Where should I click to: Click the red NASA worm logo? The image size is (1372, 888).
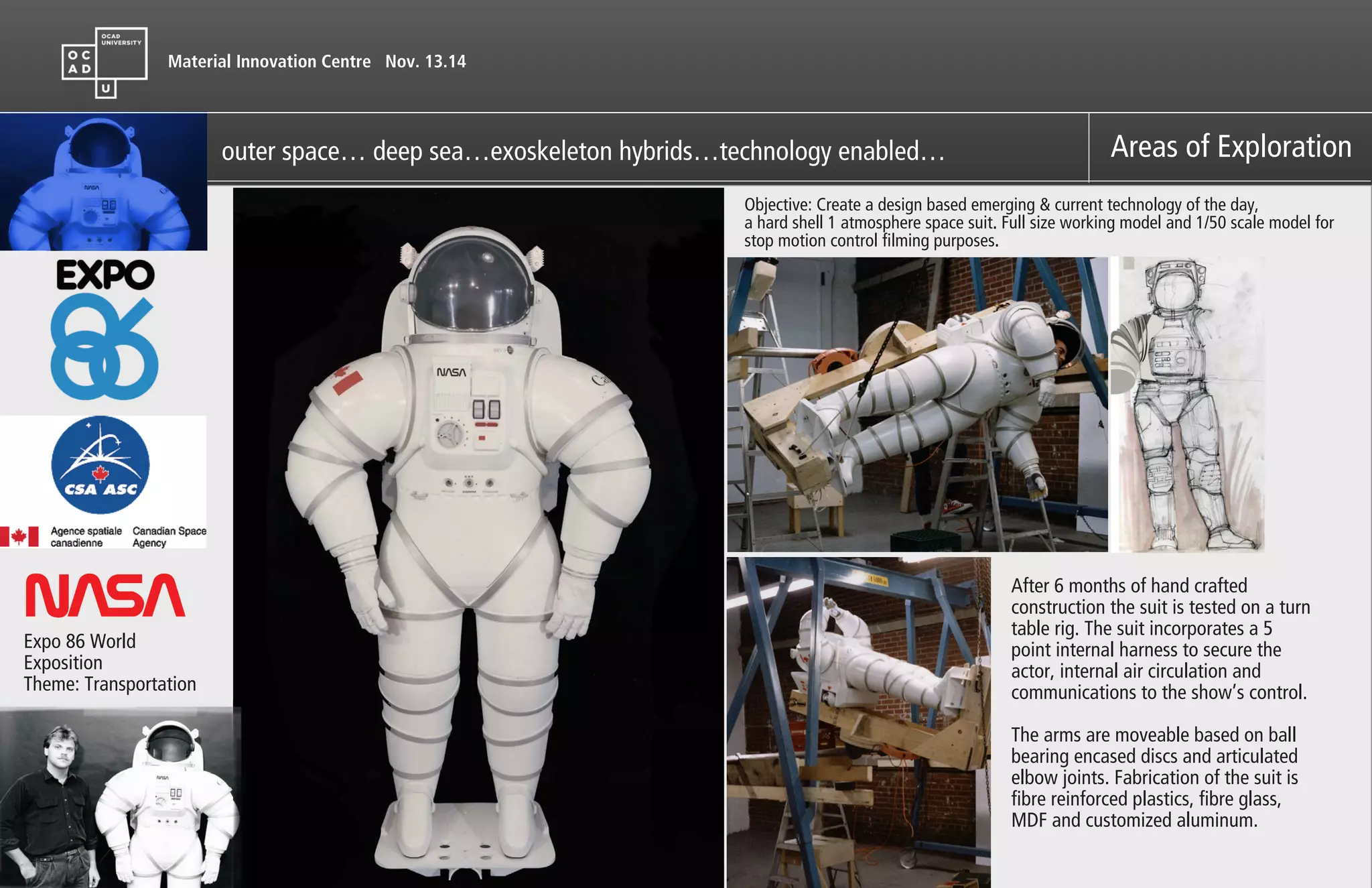point(105,595)
